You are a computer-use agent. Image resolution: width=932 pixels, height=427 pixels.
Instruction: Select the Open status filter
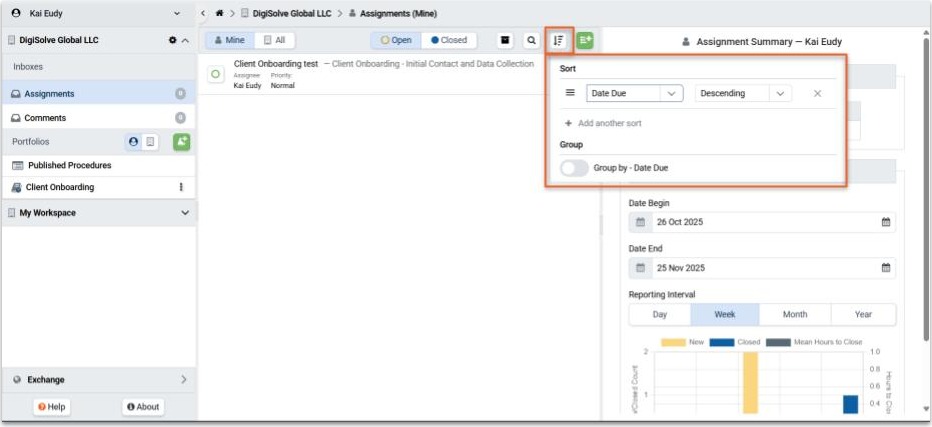click(x=396, y=40)
